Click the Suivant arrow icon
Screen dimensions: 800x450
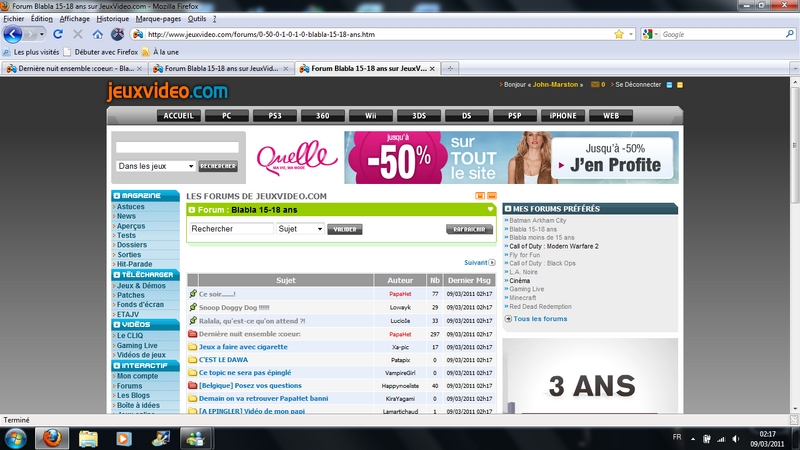pyautogui.click(x=492, y=263)
